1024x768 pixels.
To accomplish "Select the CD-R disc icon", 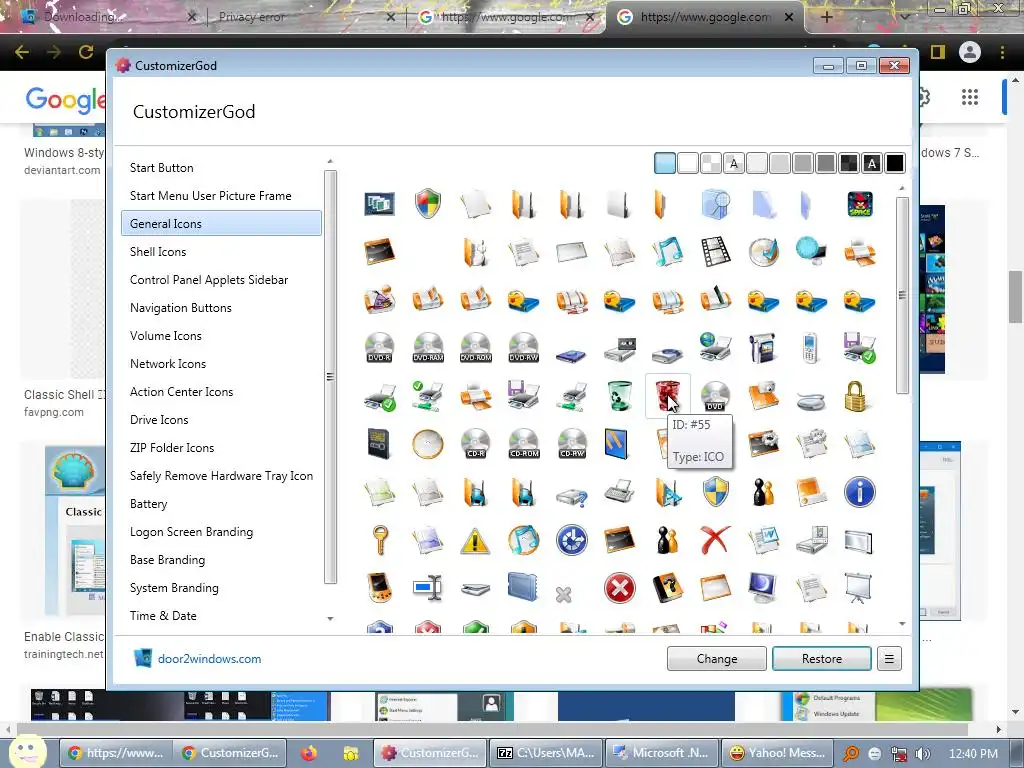I will tap(475, 444).
